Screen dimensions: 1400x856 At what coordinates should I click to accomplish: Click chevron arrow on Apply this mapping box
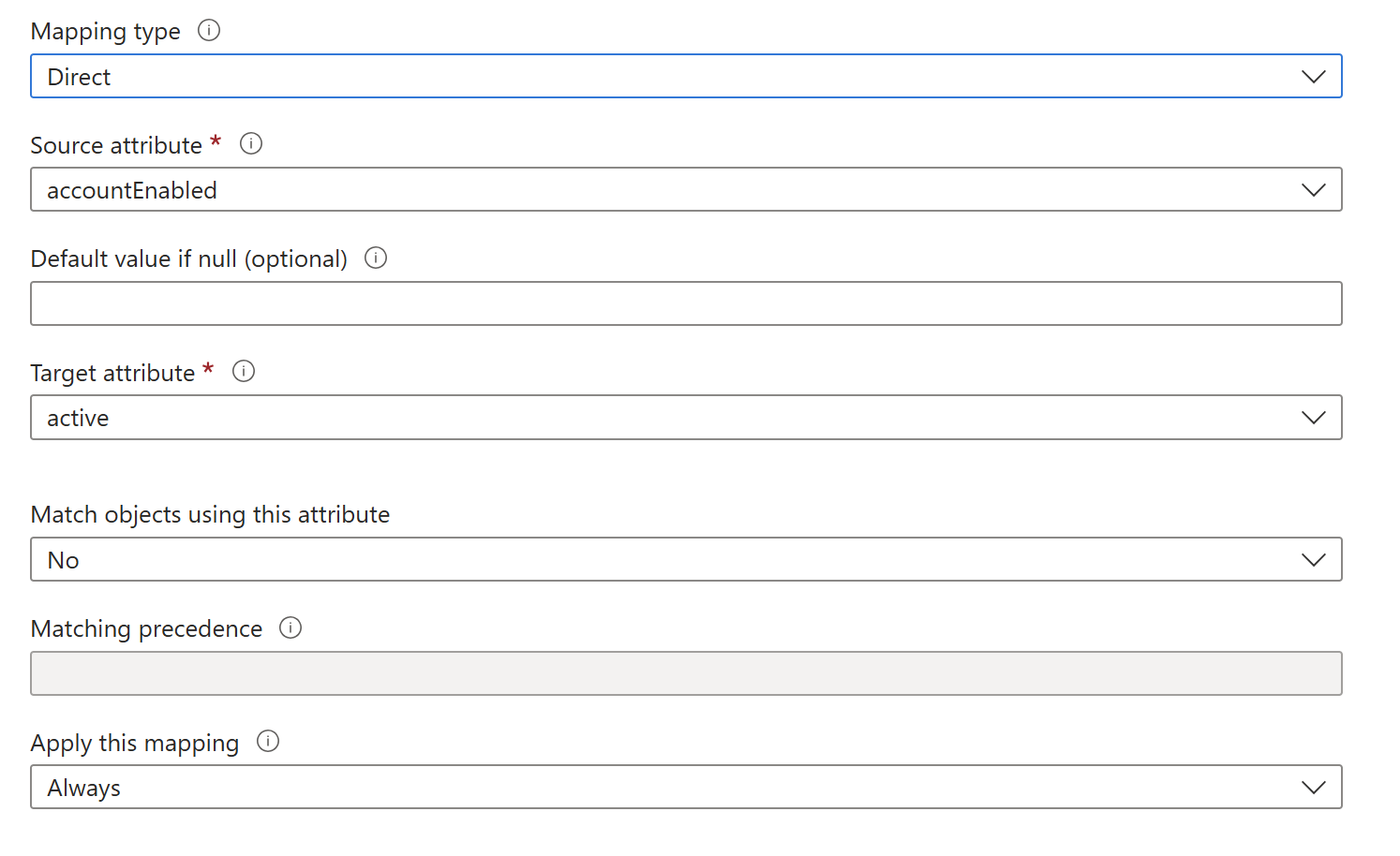(x=1314, y=788)
